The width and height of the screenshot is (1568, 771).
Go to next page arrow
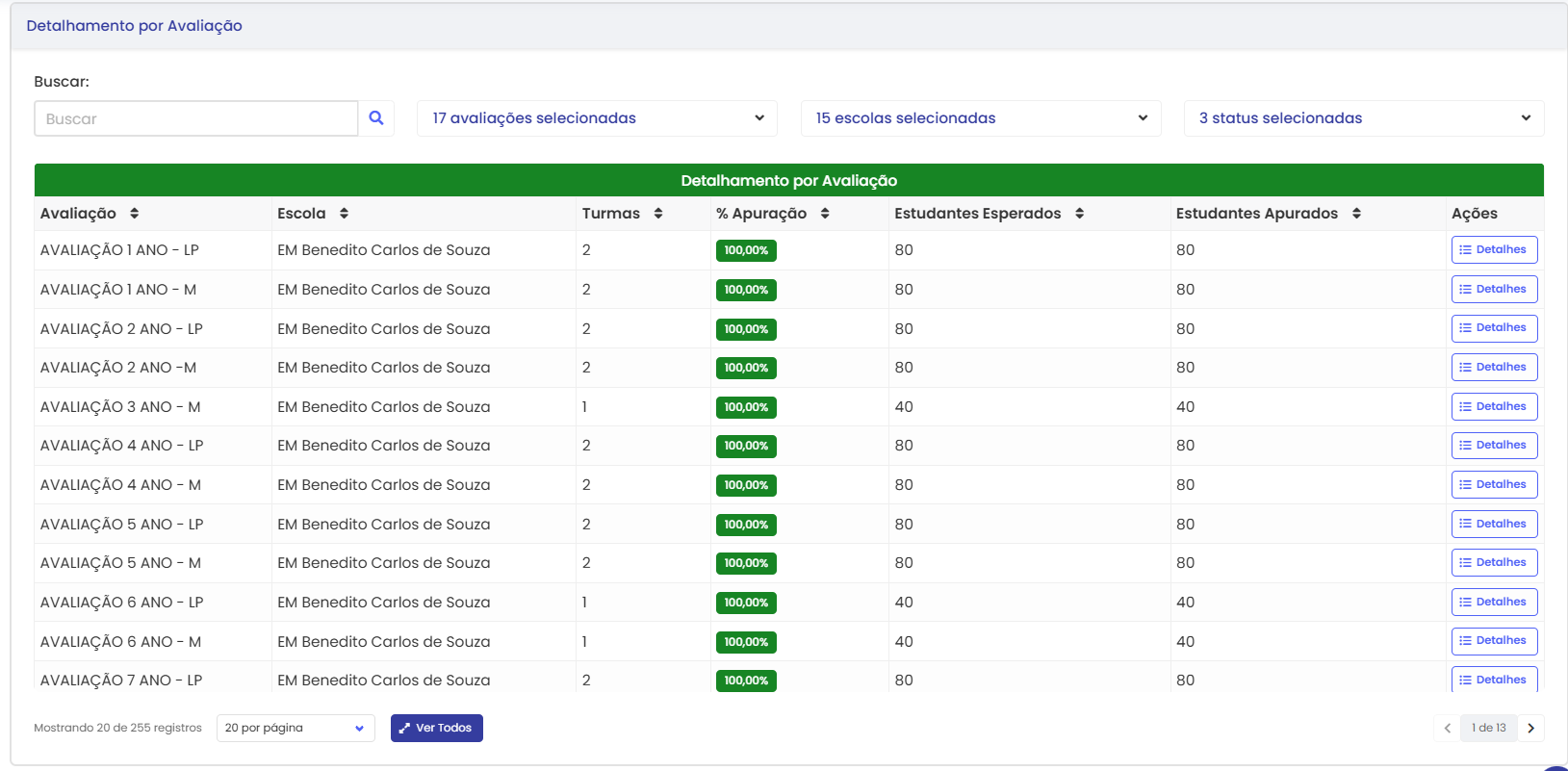pyautogui.click(x=1530, y=729)
